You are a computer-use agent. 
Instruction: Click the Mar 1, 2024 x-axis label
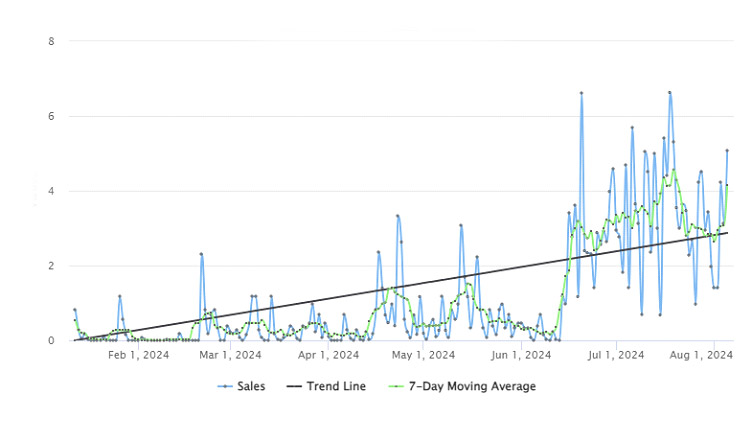(x=231, y=354)
